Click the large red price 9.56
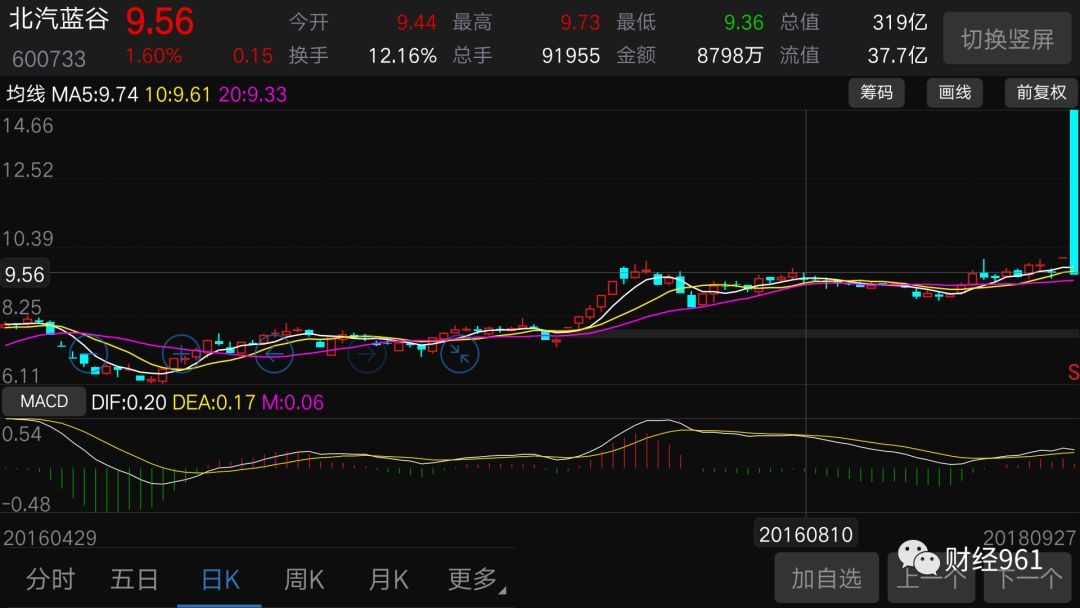The width and height of the screenshot is (1080, 608). click(160, 21)
